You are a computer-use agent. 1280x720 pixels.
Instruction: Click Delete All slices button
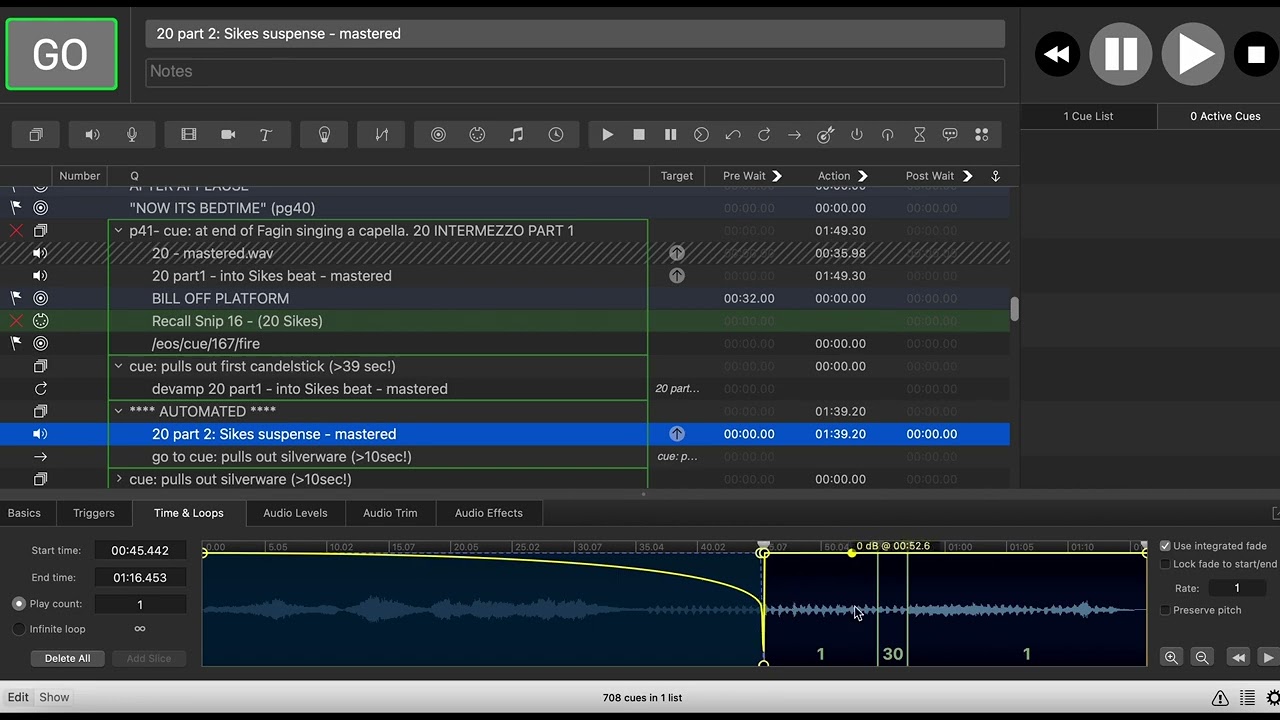coord(67,658)
